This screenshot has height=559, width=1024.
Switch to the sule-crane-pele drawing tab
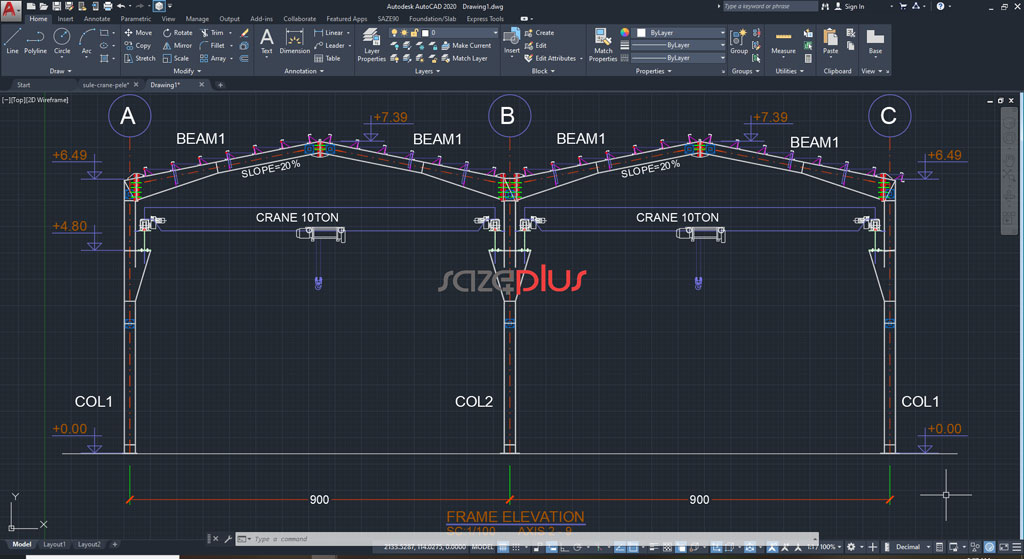coord(106,85)
